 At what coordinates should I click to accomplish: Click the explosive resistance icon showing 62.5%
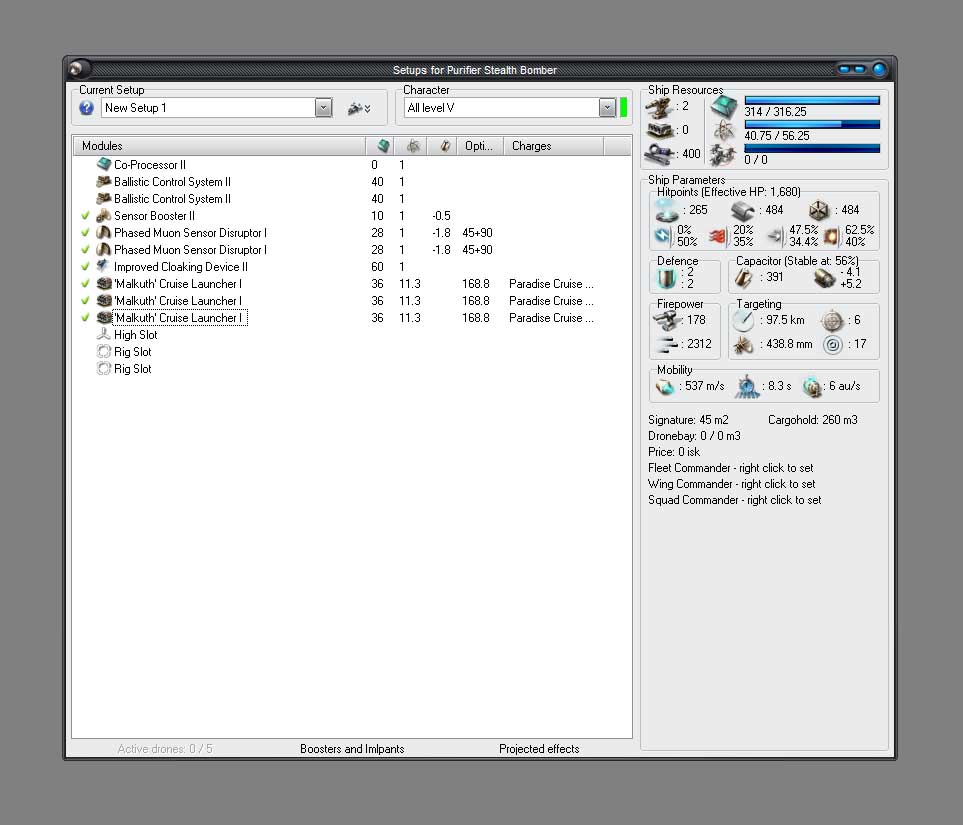[831, 236]
